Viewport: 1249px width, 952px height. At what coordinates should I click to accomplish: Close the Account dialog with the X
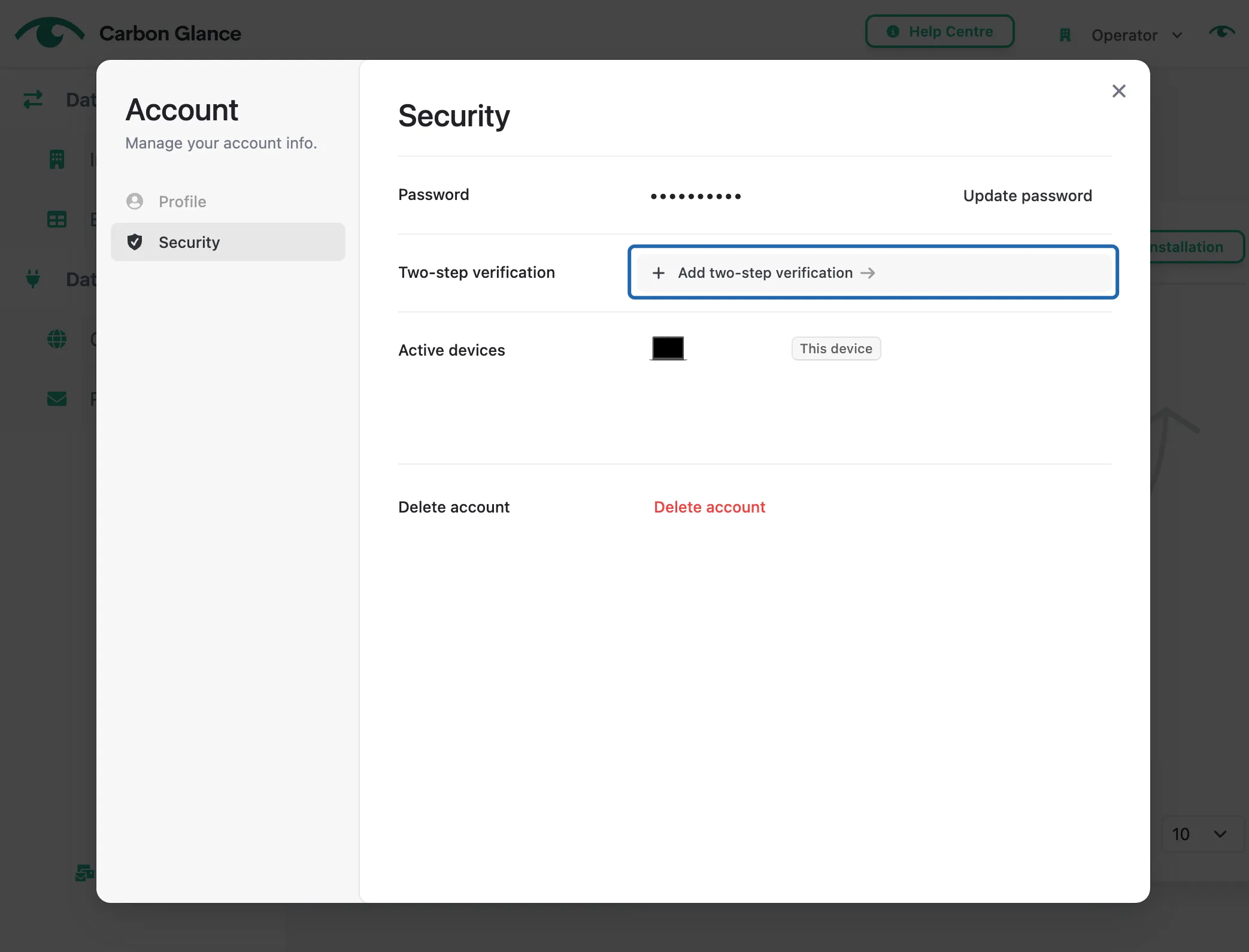[1118, 91]
